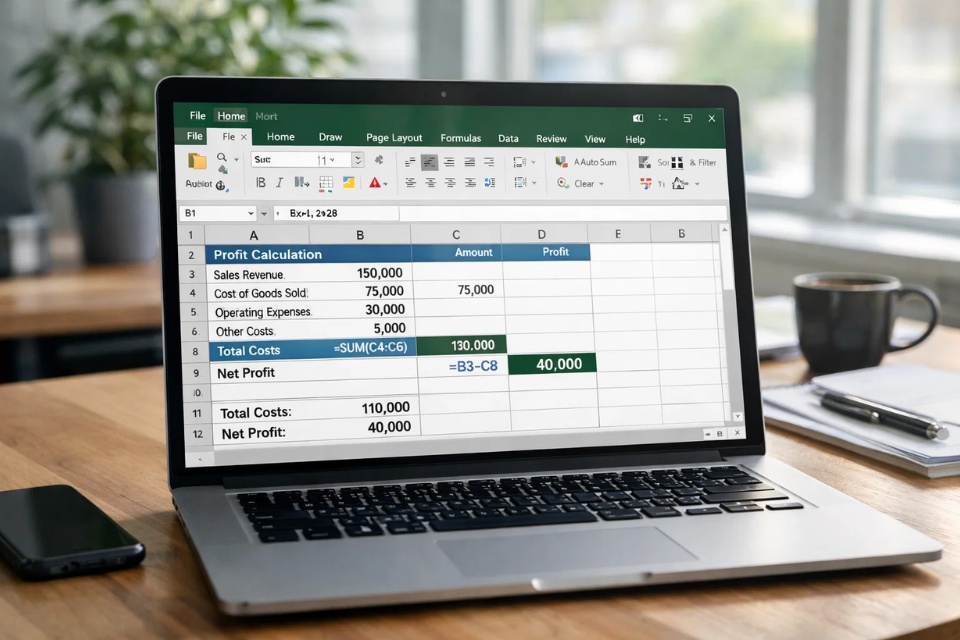Viewport: 960px width, 640px height.
Task: Expand the dropdown arrow beside Clear
Action: pos(601,183)
